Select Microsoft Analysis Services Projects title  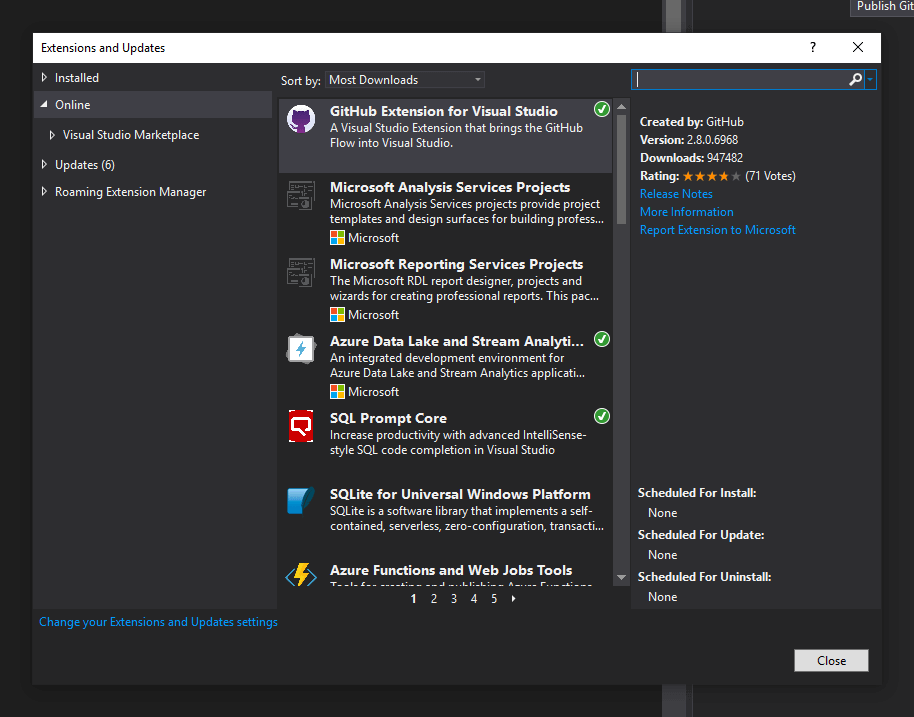pyautogui.click(x=450, y=187)
